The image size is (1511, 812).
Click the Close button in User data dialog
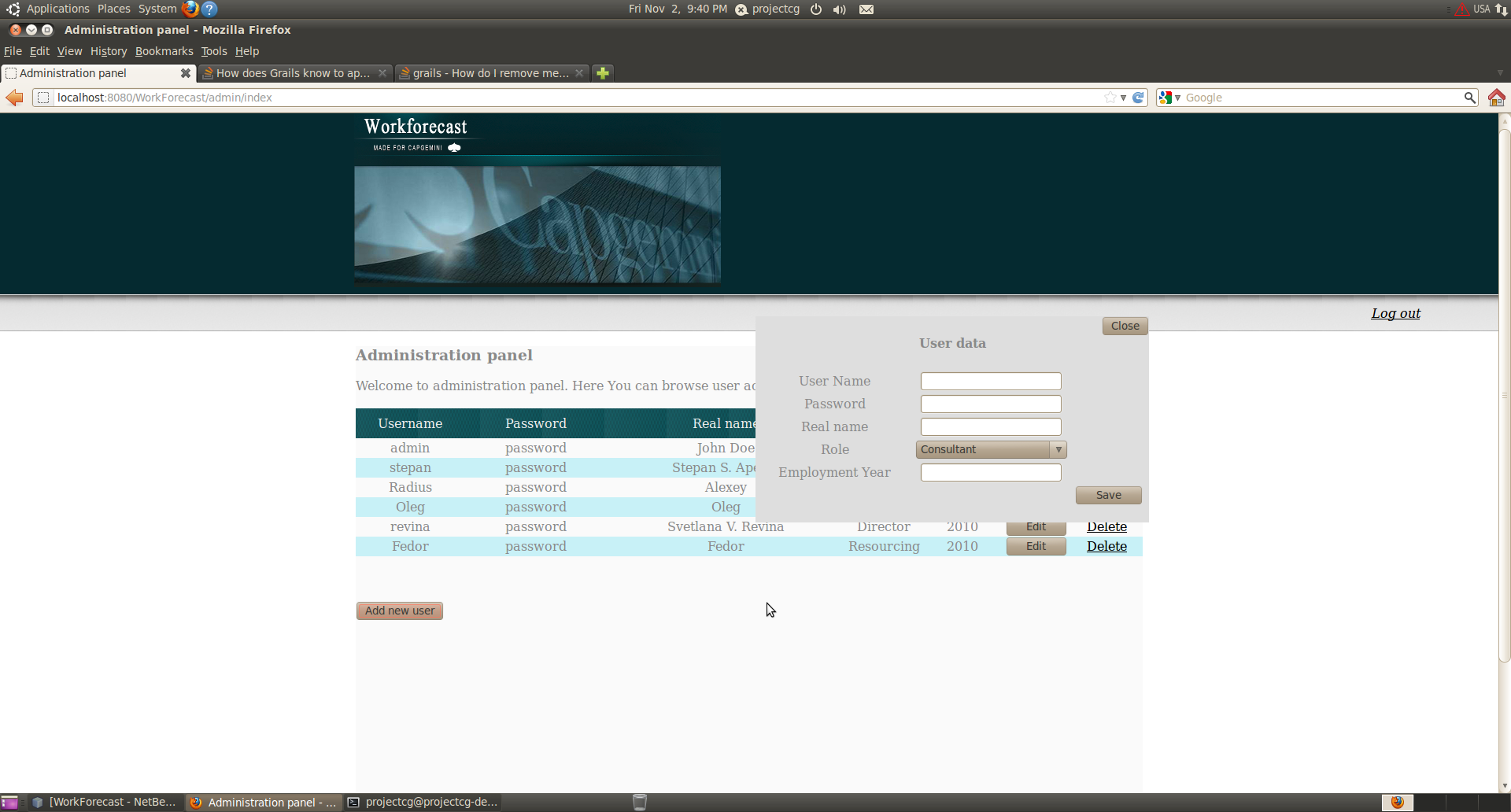tap(1125, 326)
